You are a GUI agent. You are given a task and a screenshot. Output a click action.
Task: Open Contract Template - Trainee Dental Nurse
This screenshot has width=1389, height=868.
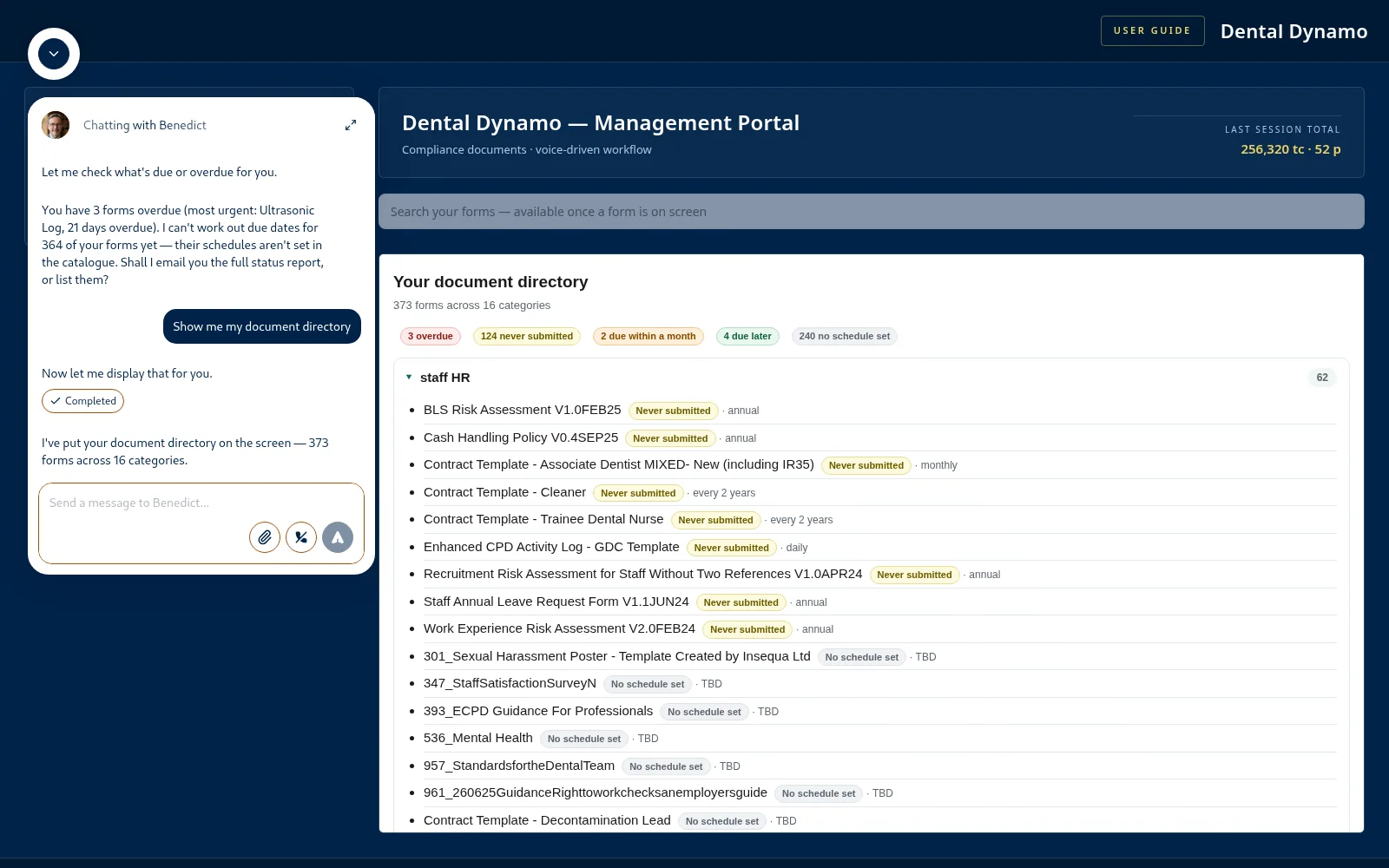pyautogui.click(x=543, y=519)
